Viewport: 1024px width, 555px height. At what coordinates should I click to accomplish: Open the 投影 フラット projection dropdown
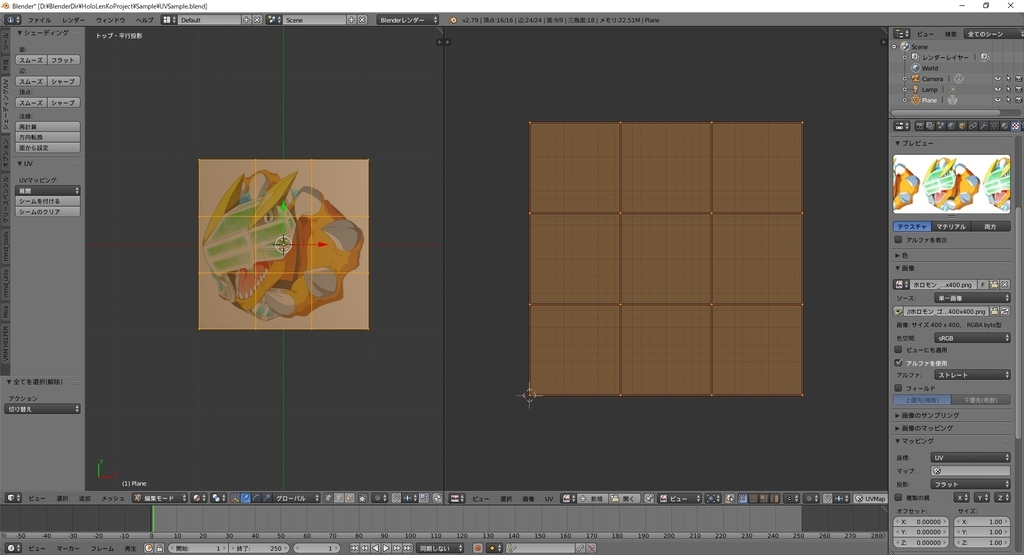click(x=970, y=484)
